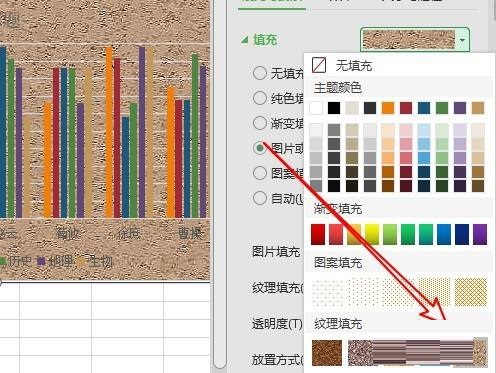Click the 曹操 axis label in chart
The image size is (496, 373).
[x=190, y=233]
